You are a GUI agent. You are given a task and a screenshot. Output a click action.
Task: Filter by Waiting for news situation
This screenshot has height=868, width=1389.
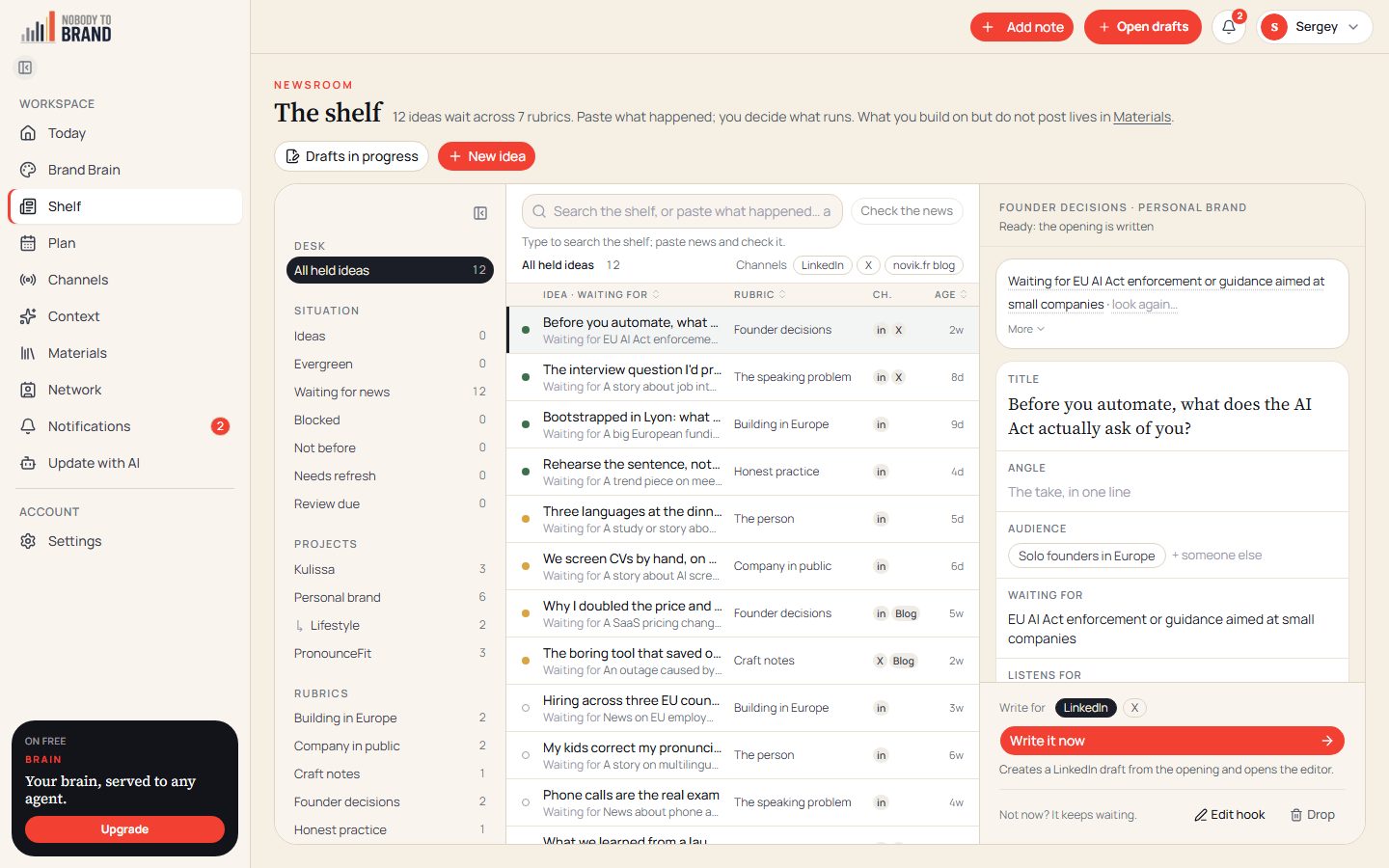(390, 392)
